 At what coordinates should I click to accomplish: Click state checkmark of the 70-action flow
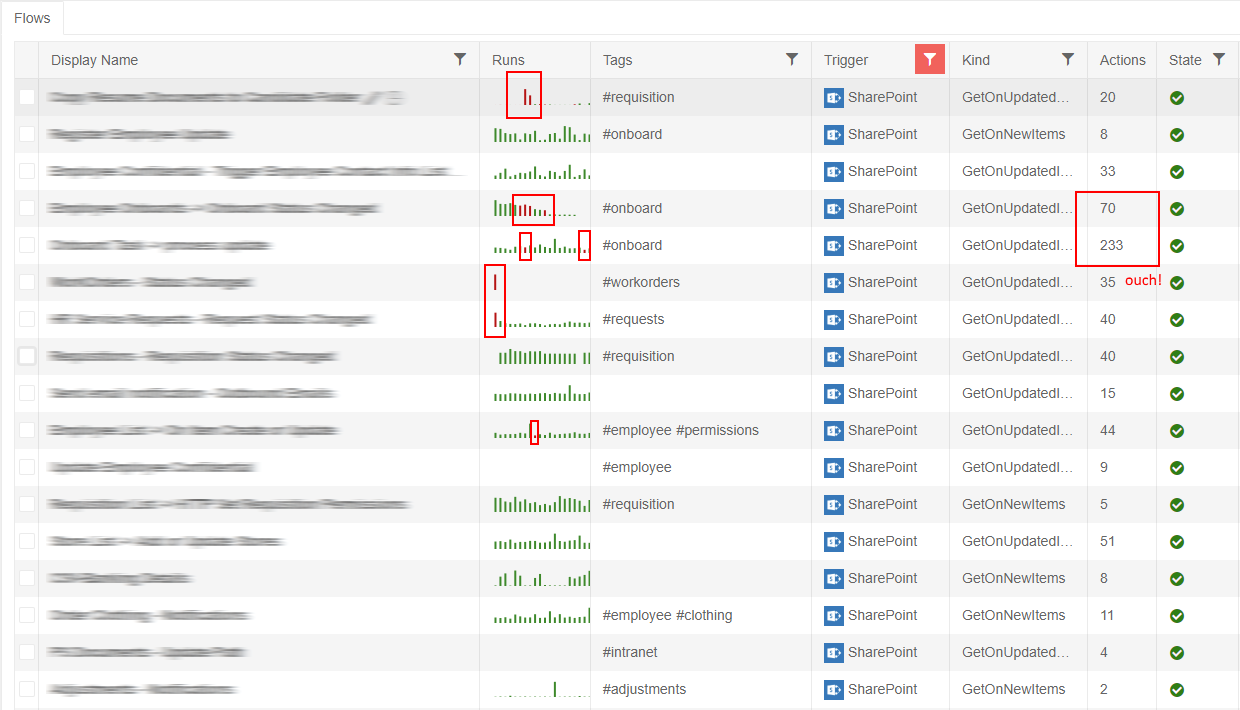click(x=1177, y=209)
